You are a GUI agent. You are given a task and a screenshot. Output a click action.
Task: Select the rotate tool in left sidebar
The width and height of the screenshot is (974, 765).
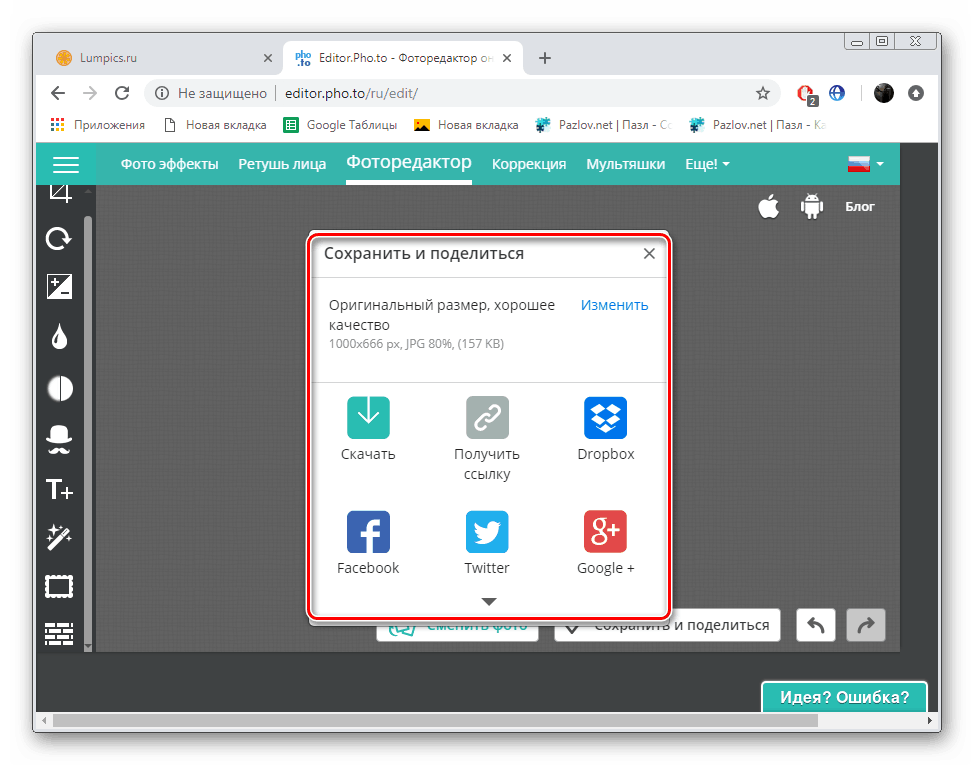point(59,238)
